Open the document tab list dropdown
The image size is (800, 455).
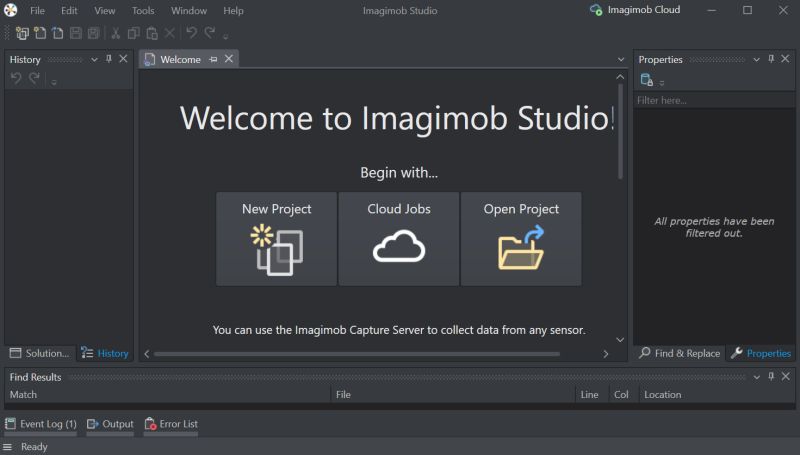(x=621, y=60)
